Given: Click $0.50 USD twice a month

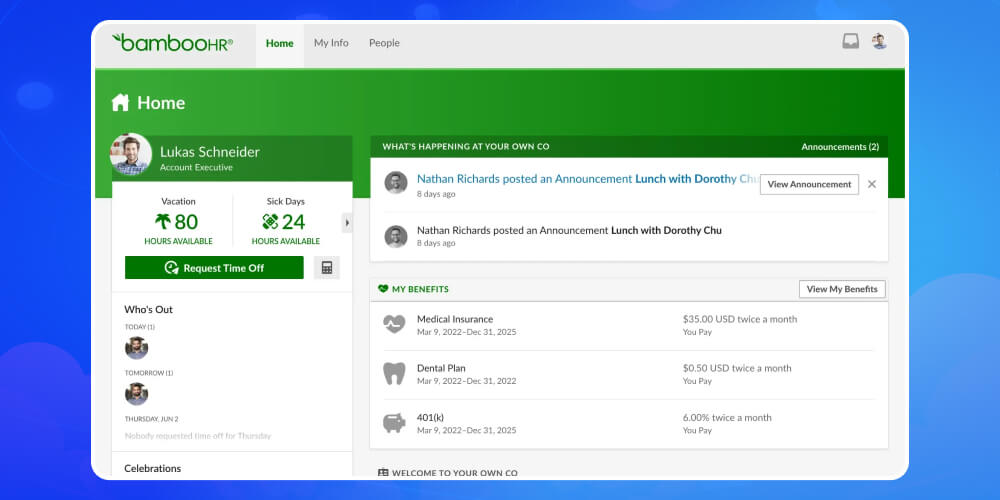Looking at the screenshot, I should coord(737,368).
